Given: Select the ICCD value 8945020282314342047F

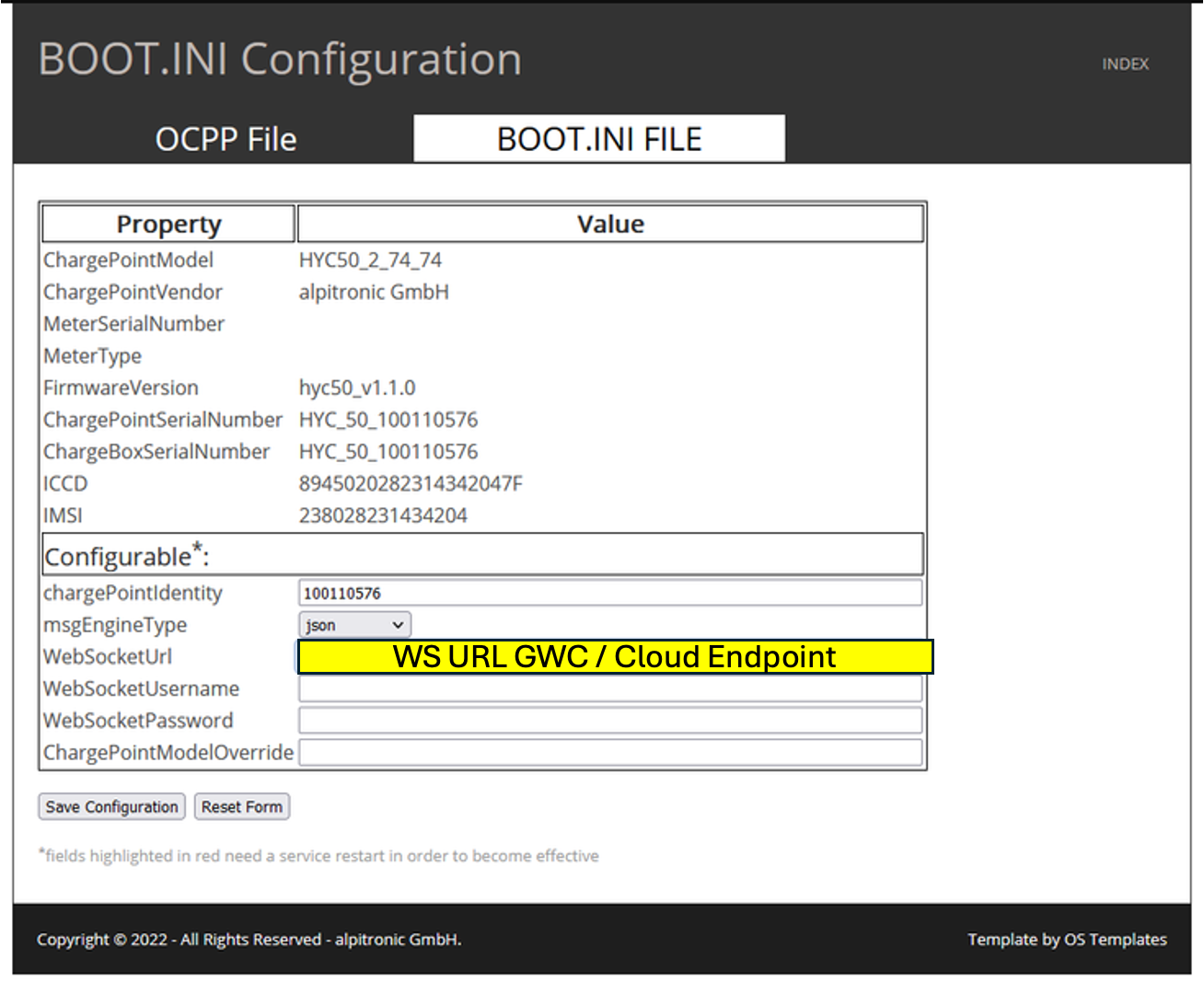Looking at the screenshot, I should (411, 484).
